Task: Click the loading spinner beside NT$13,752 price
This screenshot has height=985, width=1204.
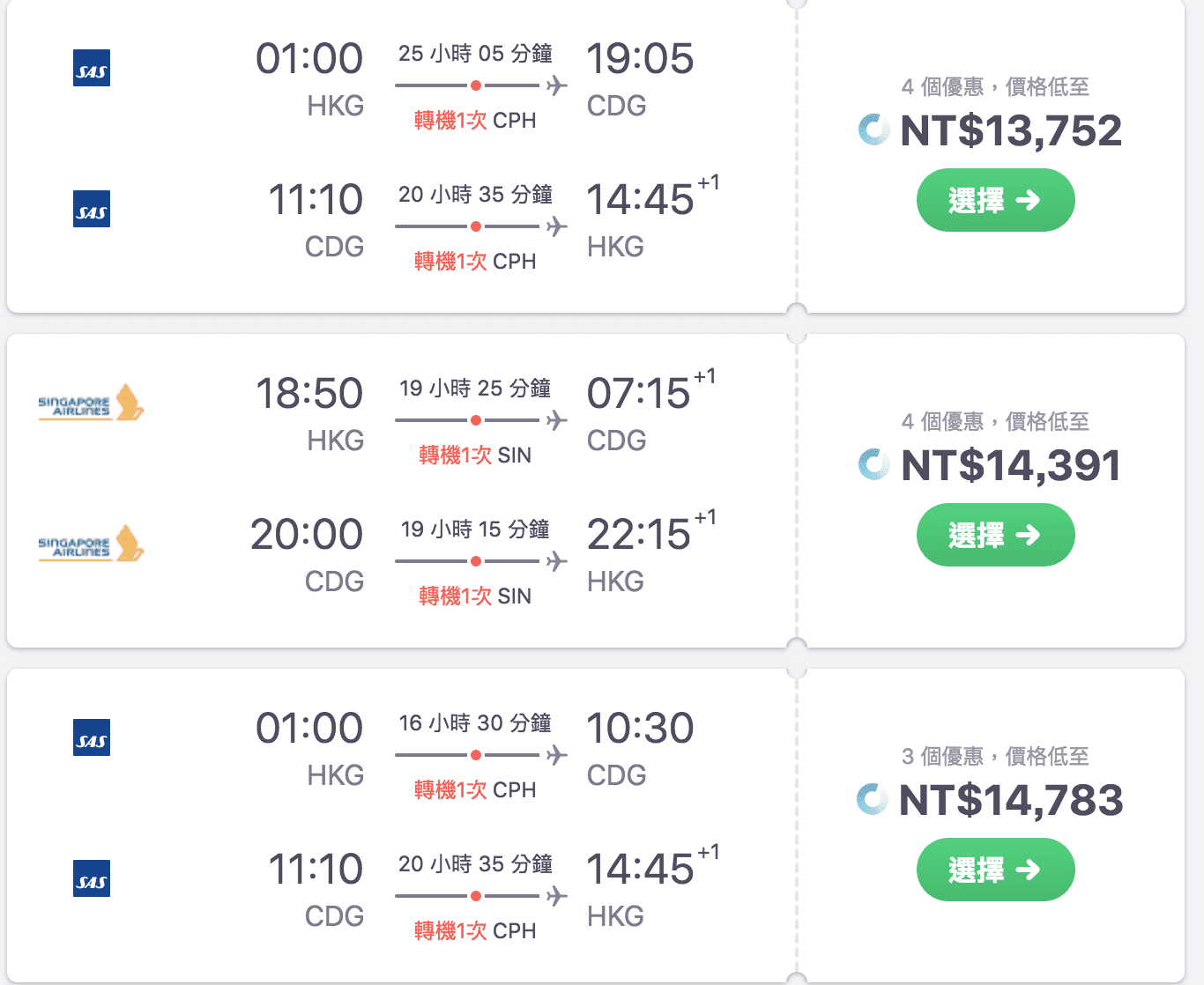Action: point(873,130)
